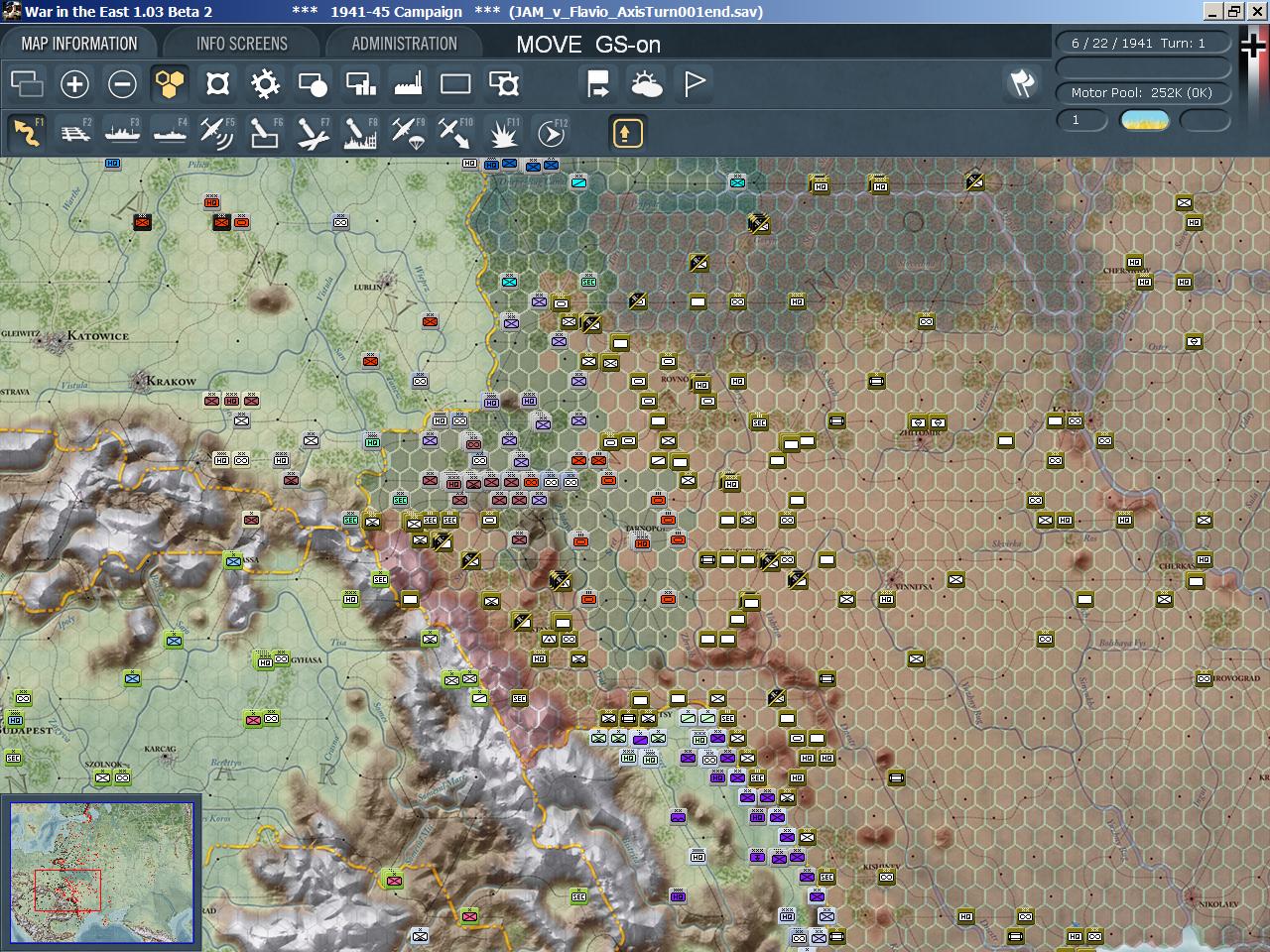Click the flag with arrow icon
Screen dimensions: 1270x952
598,84
